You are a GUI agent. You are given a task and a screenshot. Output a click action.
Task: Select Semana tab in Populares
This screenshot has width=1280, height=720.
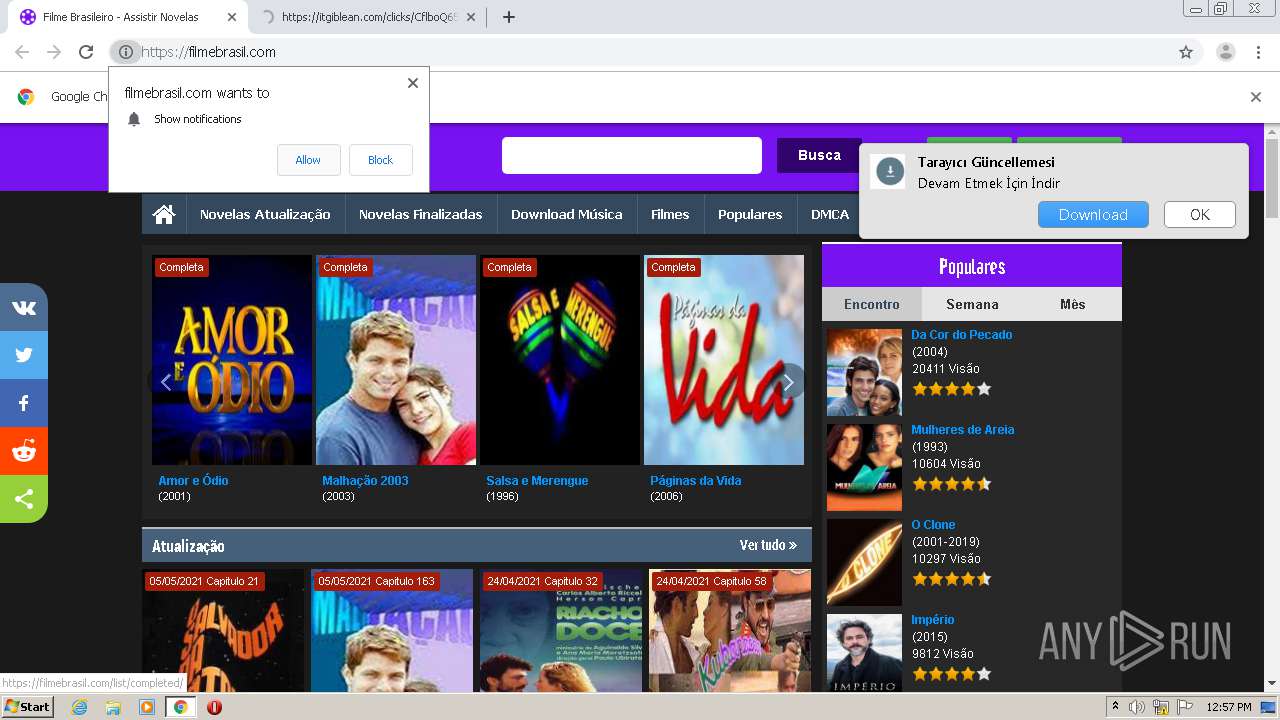972,304
